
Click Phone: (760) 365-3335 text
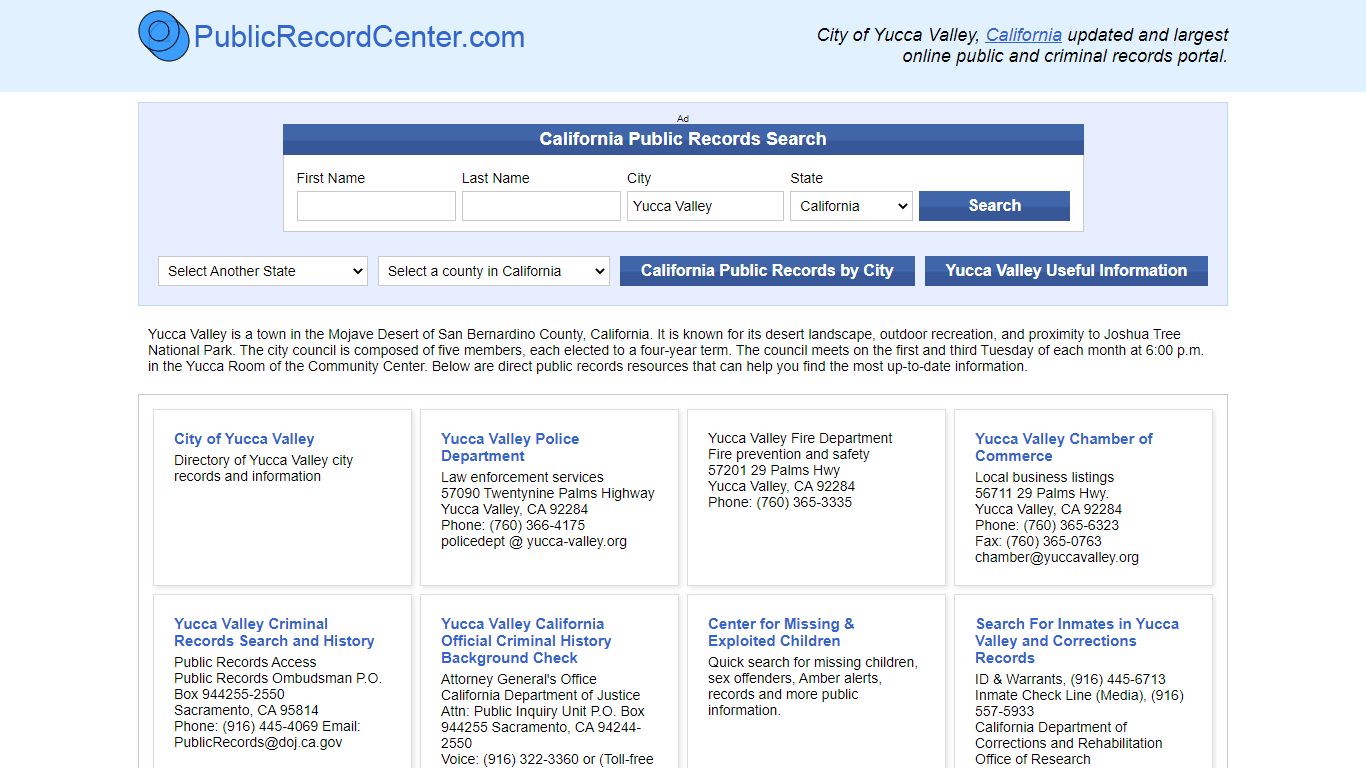tap(780, 502)
